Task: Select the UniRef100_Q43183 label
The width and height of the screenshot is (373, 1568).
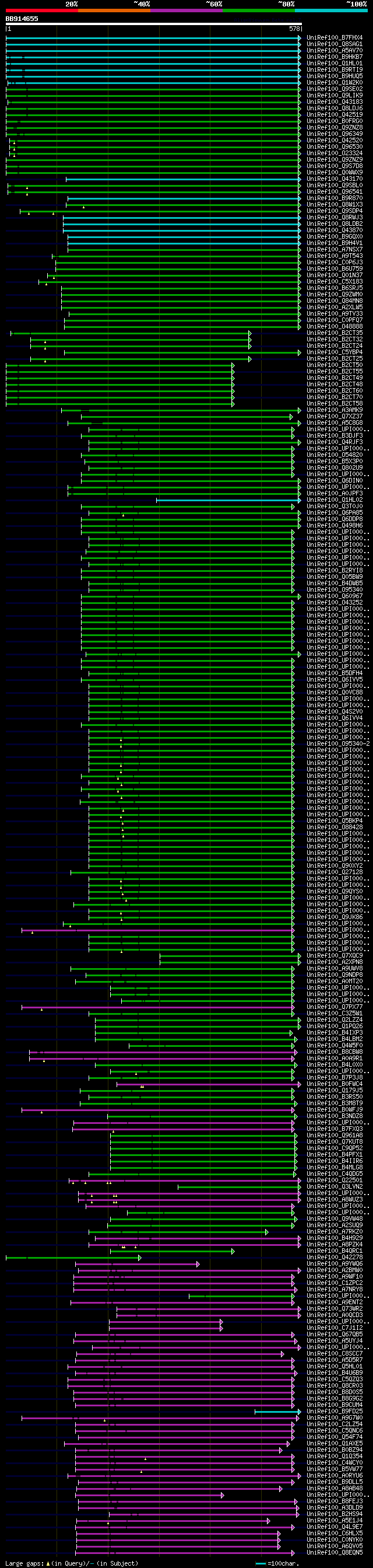Action: tap(335, 102)
